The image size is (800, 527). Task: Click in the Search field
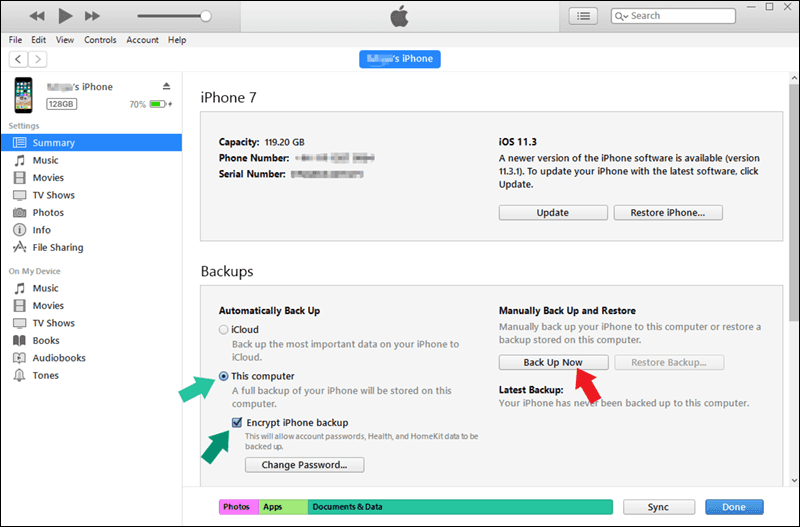673,16
